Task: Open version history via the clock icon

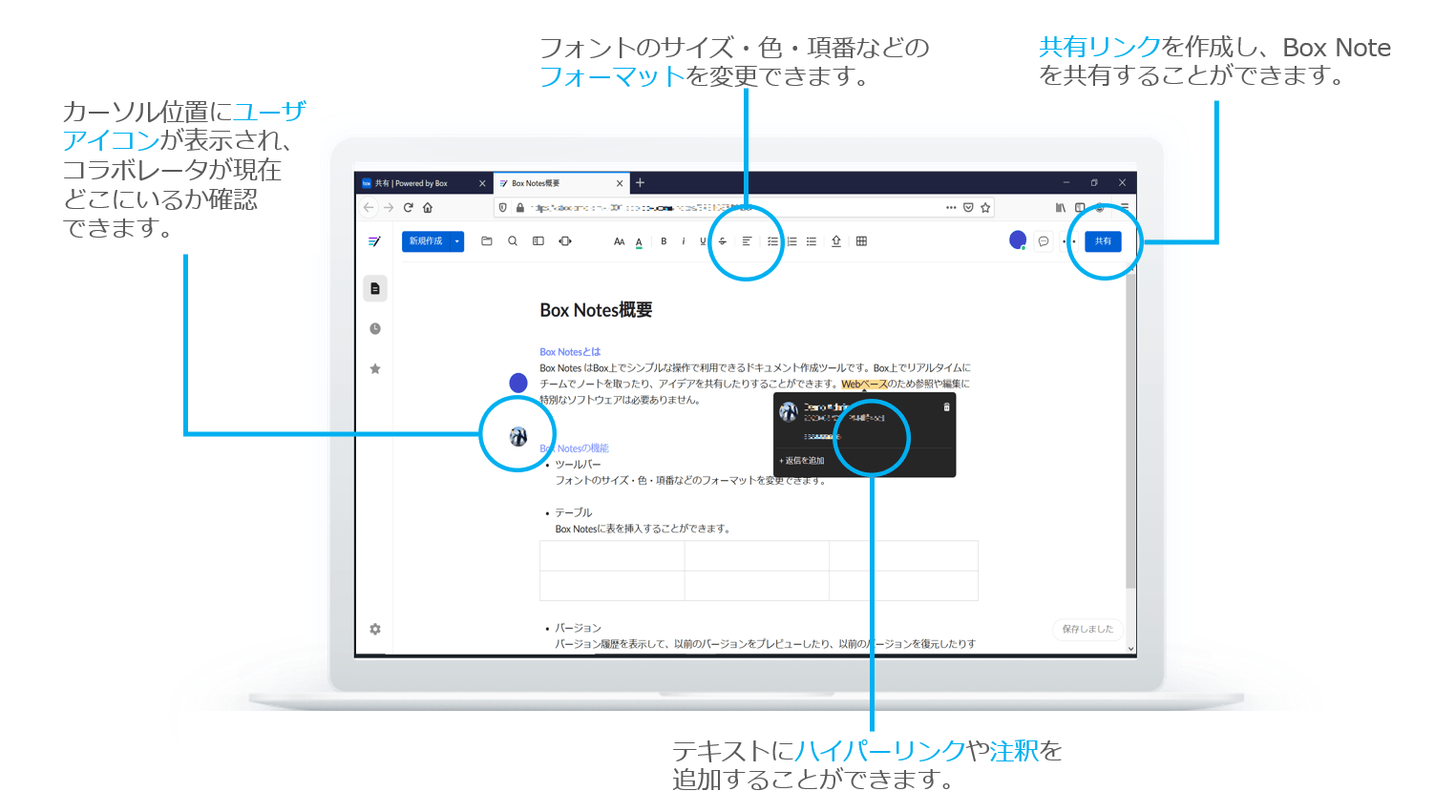Action: [x=374, y=327]
